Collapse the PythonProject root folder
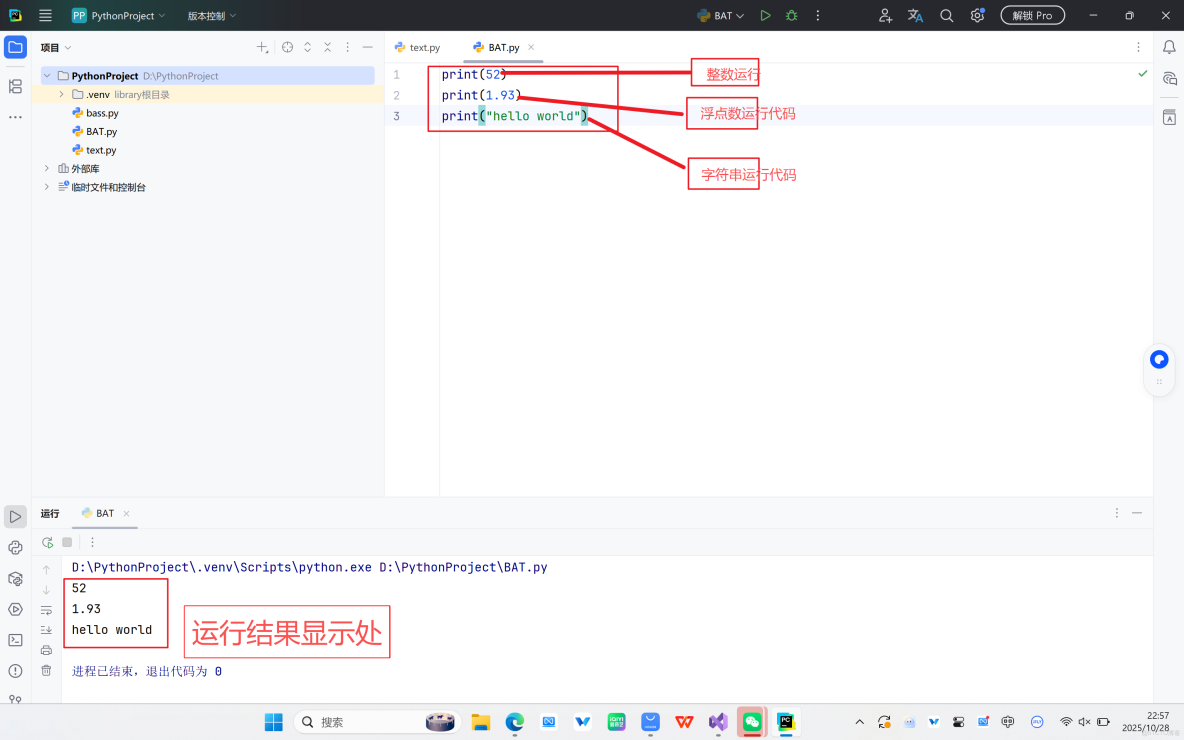1184x740 pixels. pyautogui.click(x=46, y=75)
